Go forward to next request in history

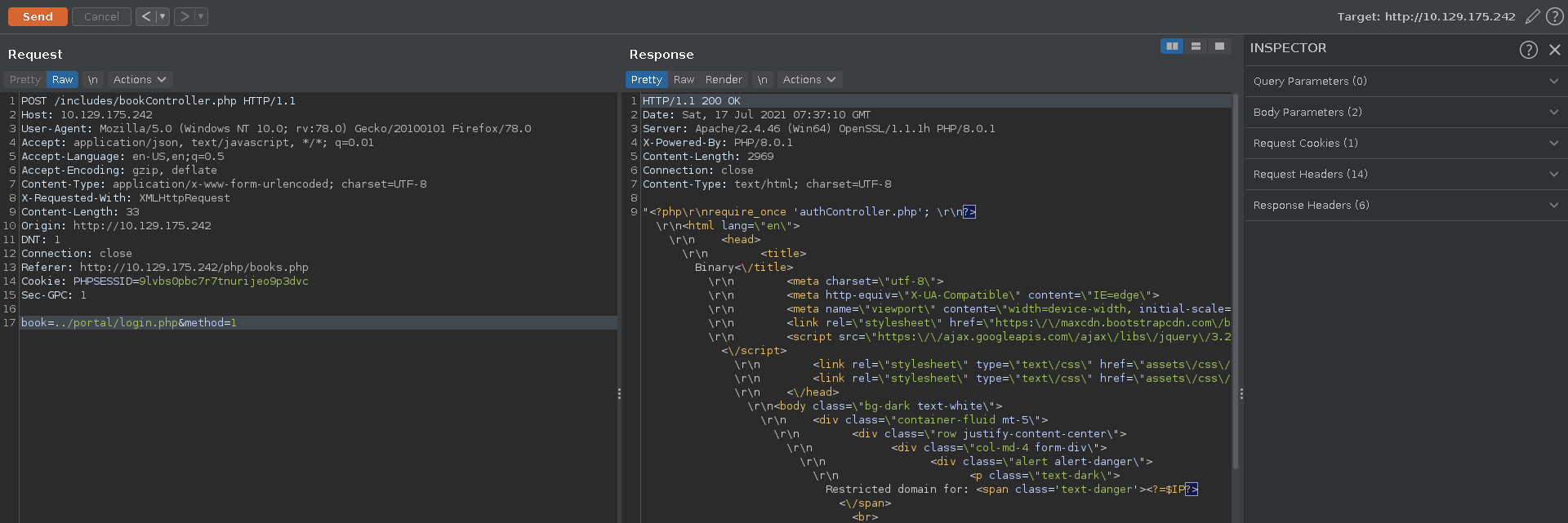pos(185,16)
